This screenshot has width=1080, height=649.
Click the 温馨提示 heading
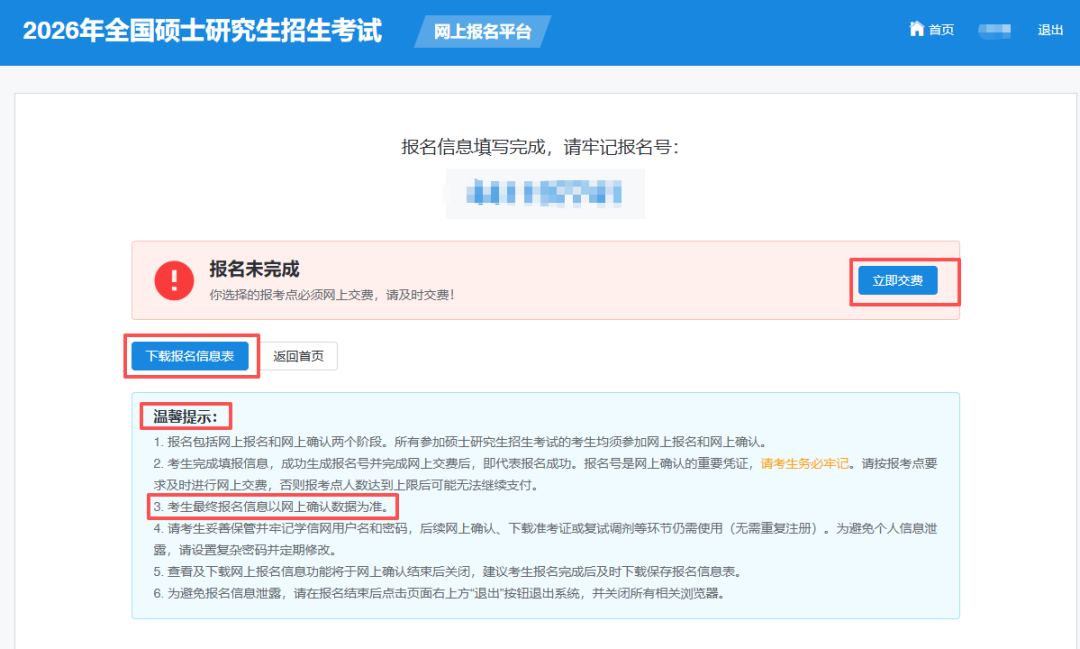point(185,416)
